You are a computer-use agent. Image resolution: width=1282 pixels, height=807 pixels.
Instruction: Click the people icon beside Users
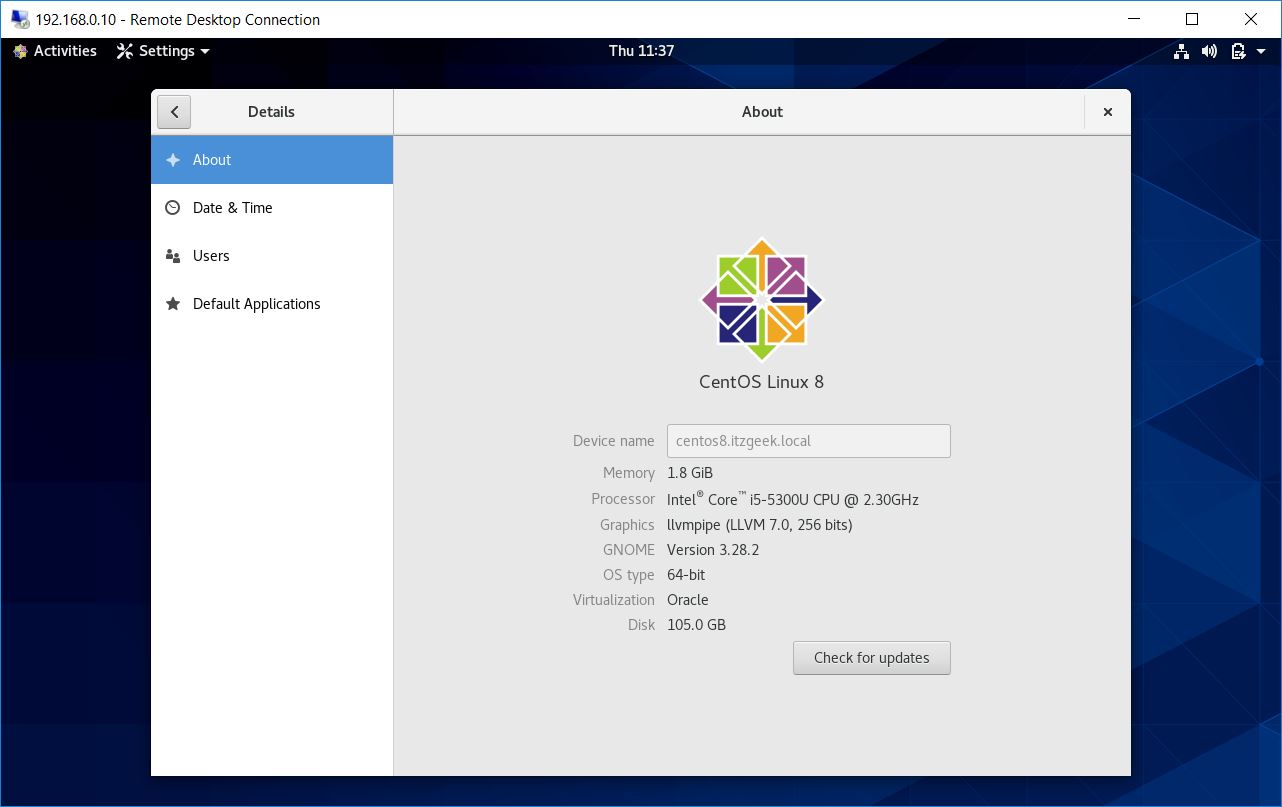pos(173,256)
